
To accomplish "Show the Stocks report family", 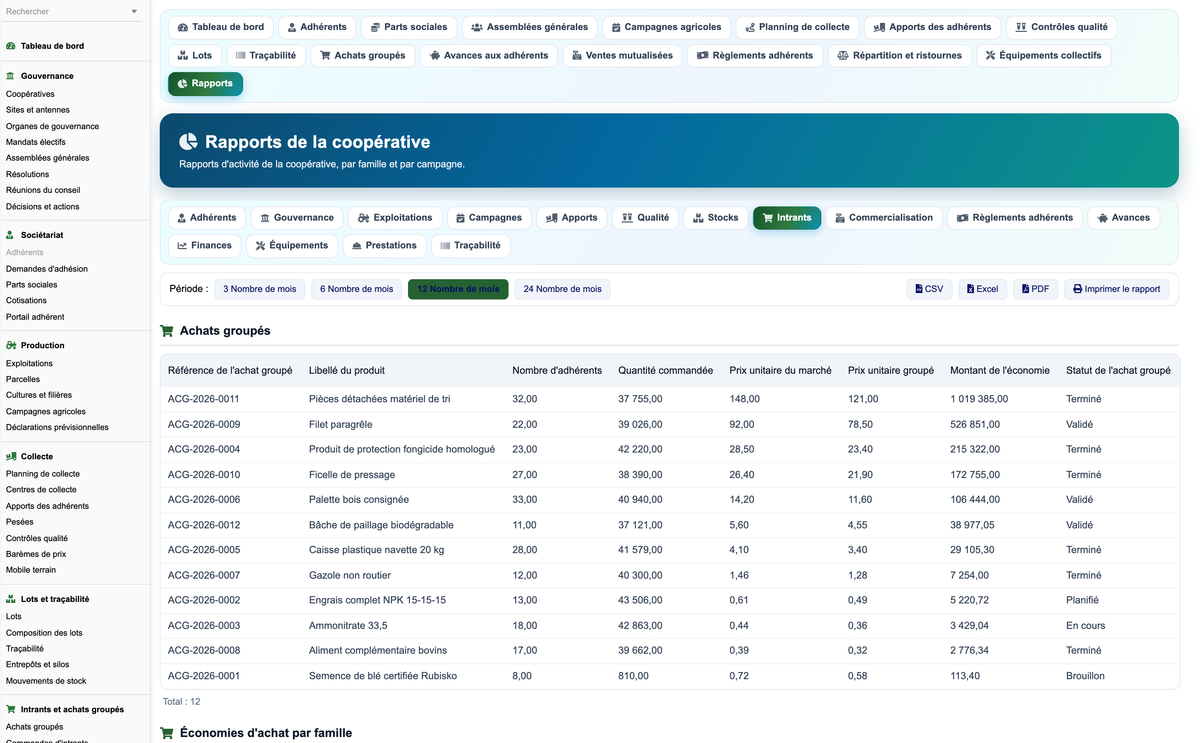I will (715, 217).
